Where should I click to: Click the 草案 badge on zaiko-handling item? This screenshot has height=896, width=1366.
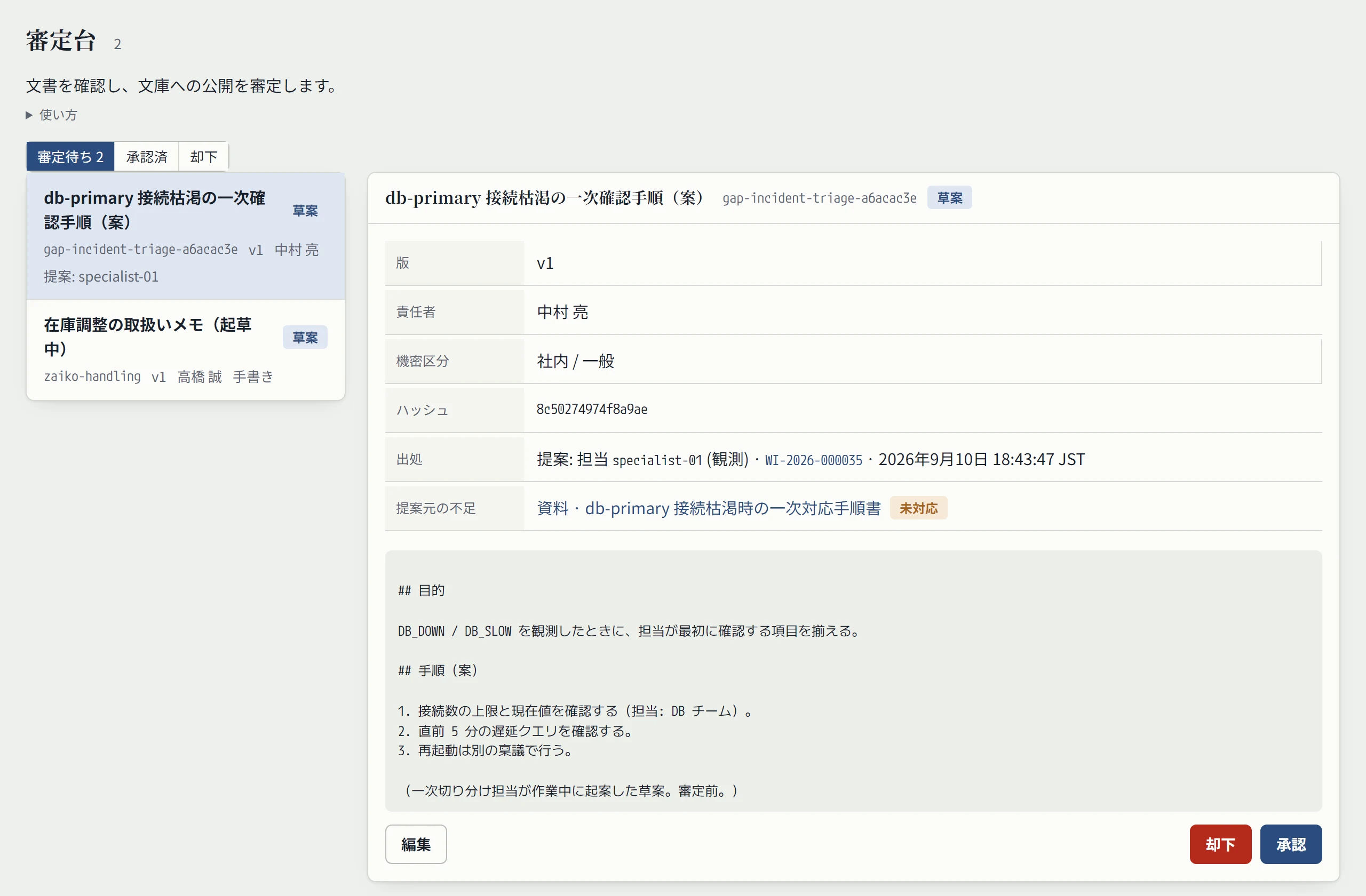click(x=305, y=337)
